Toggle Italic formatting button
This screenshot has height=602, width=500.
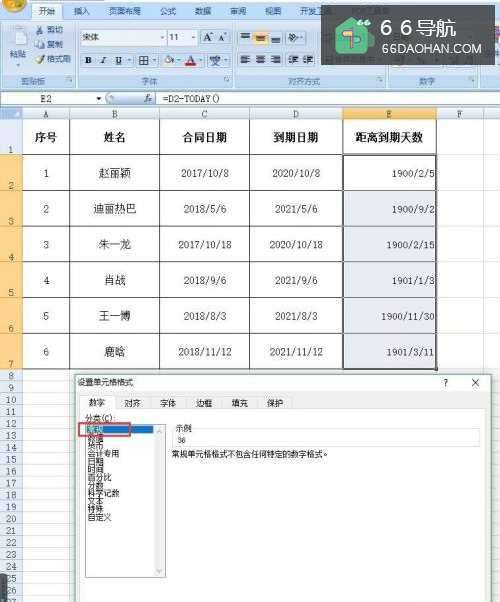[x=103, y=60]
